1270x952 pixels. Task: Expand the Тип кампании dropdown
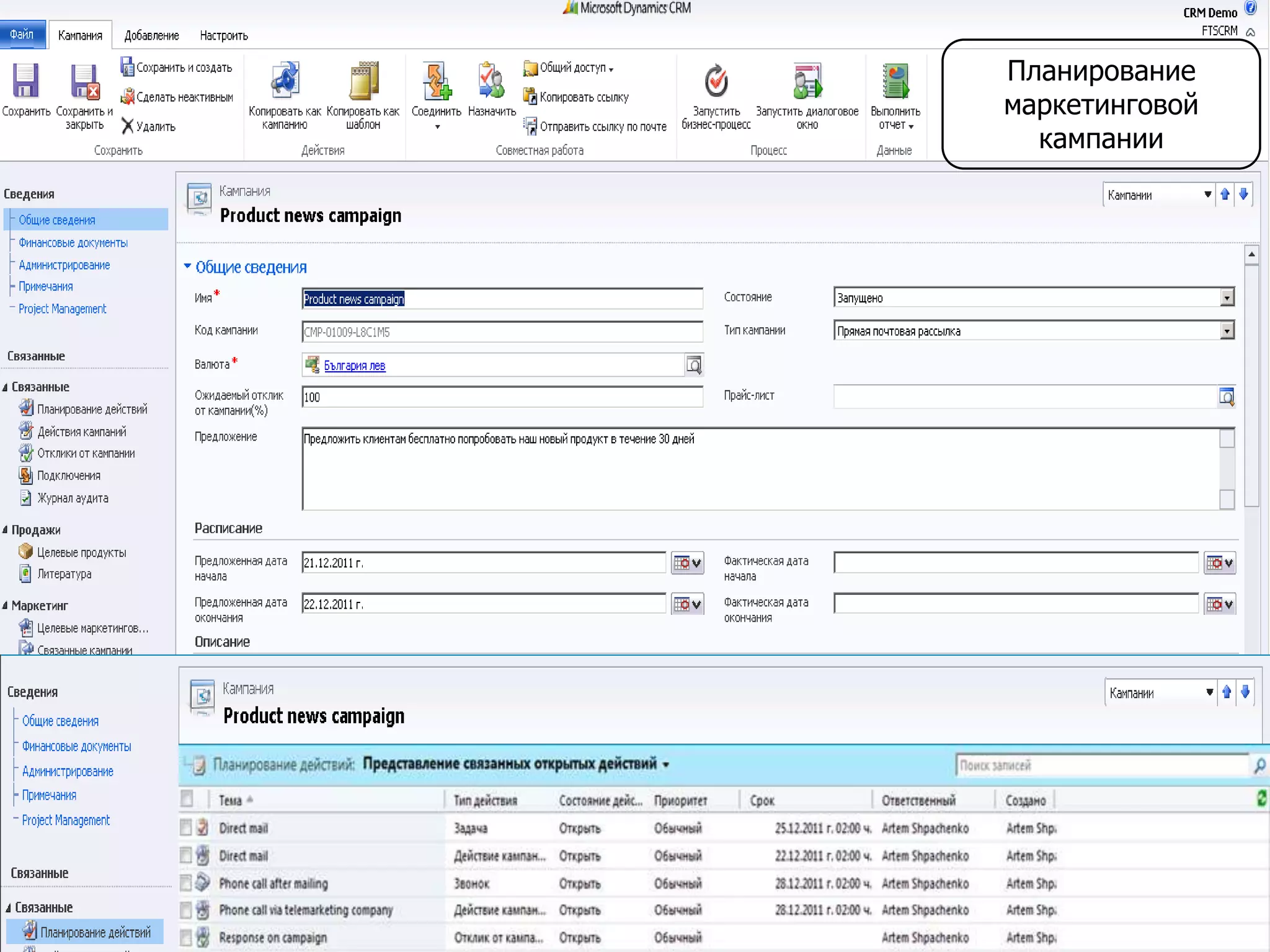(x=1227, y=331)
